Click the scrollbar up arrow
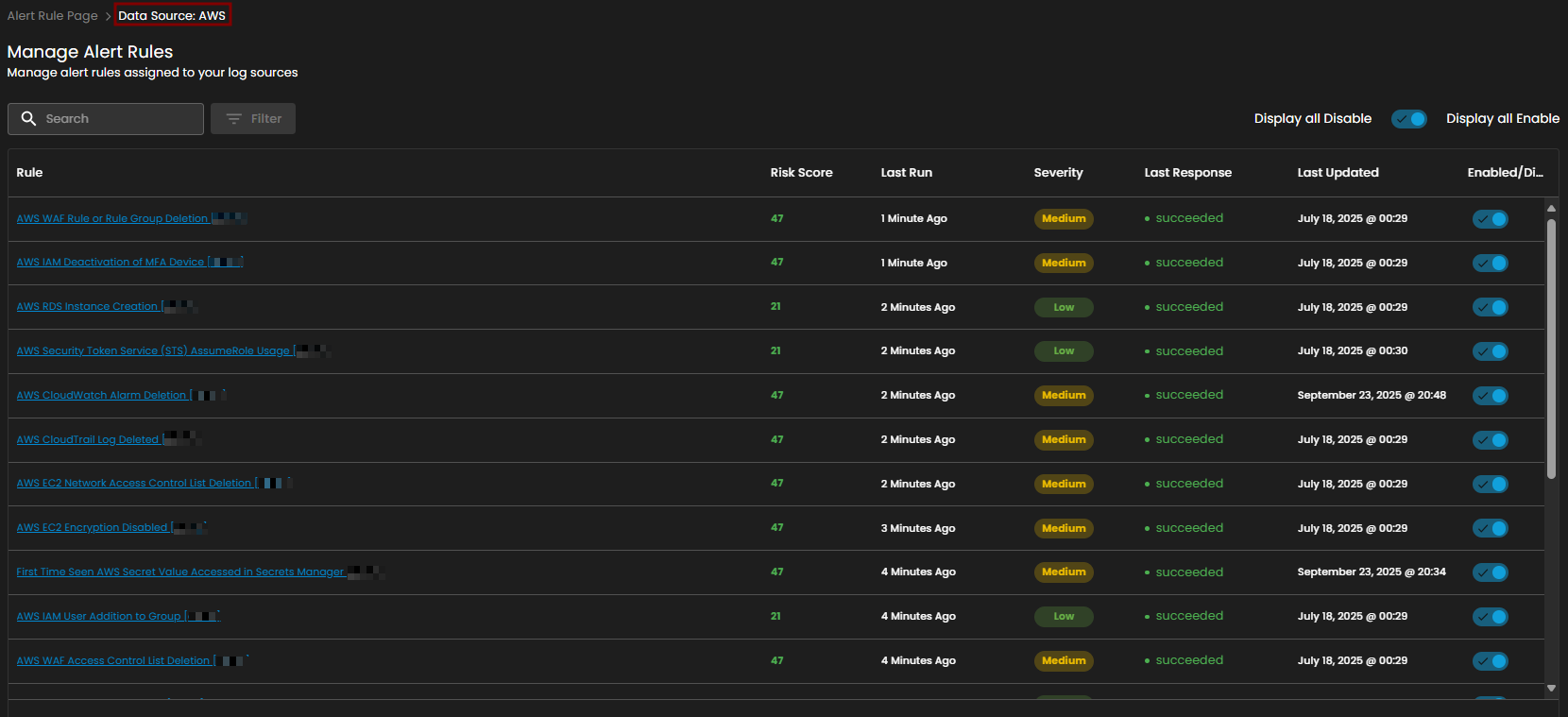Viewport: 1568px width, 717px height. [x=1551, y=208]
